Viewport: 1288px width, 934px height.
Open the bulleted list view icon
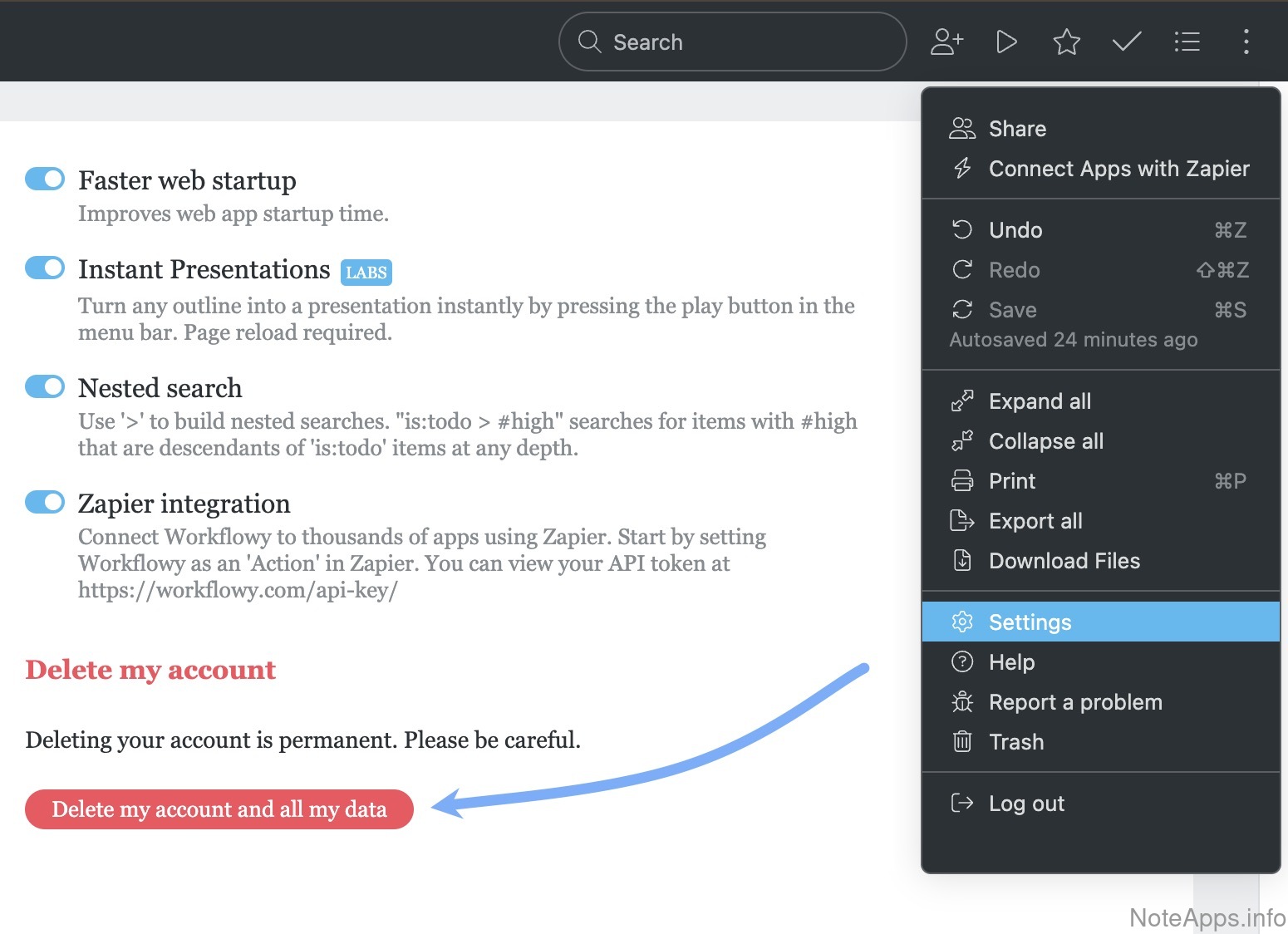(1187, 42)
